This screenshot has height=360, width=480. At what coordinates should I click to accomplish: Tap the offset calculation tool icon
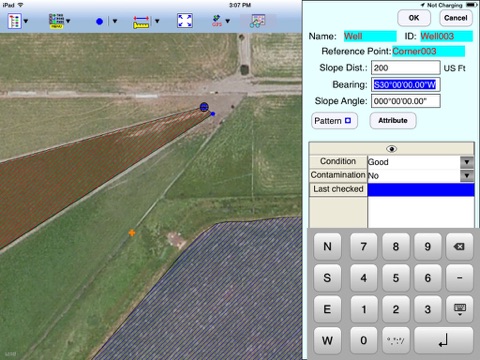point(257,21)
